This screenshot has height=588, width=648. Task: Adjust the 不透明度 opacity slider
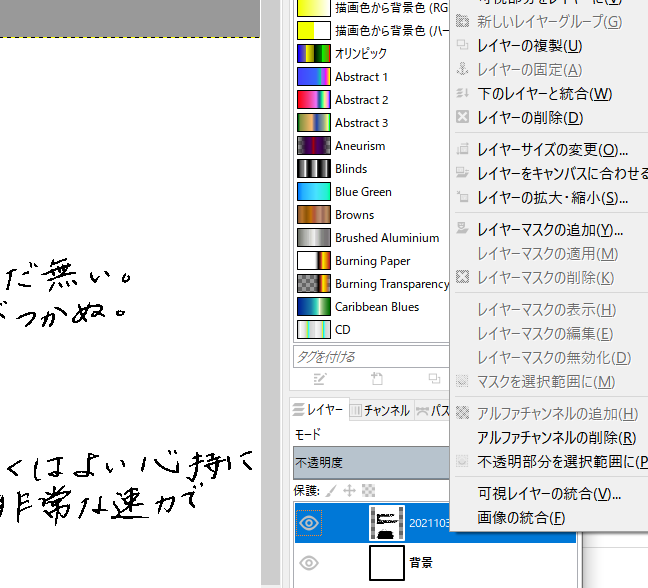pyautogui.click(x=371, y=463)
